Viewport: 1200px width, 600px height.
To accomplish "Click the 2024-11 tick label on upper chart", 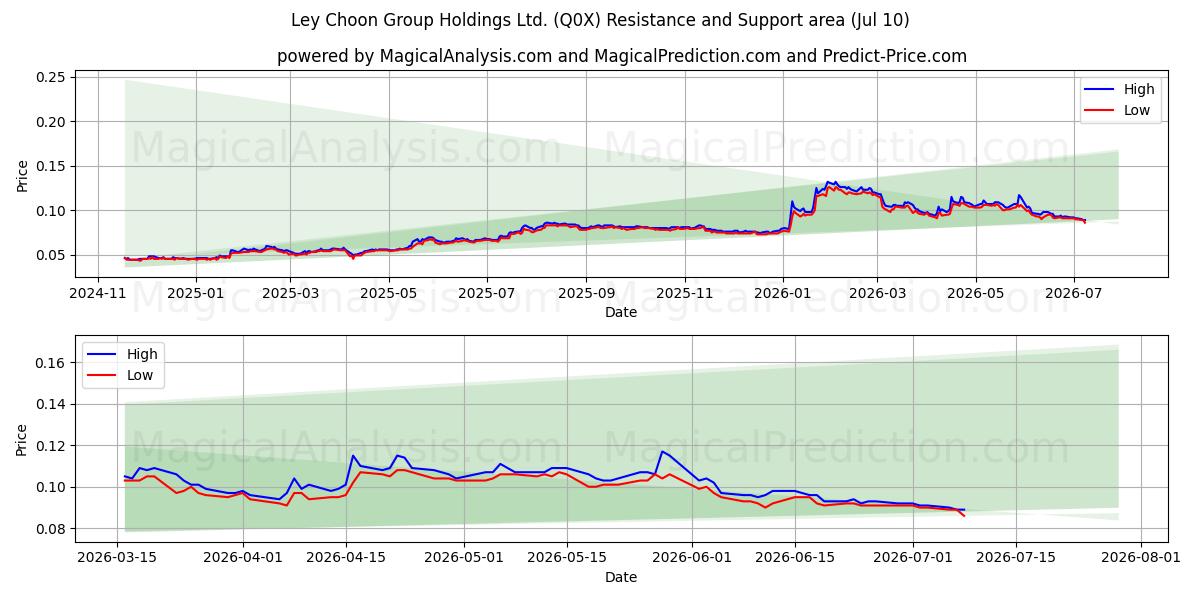I will (99, 294).
